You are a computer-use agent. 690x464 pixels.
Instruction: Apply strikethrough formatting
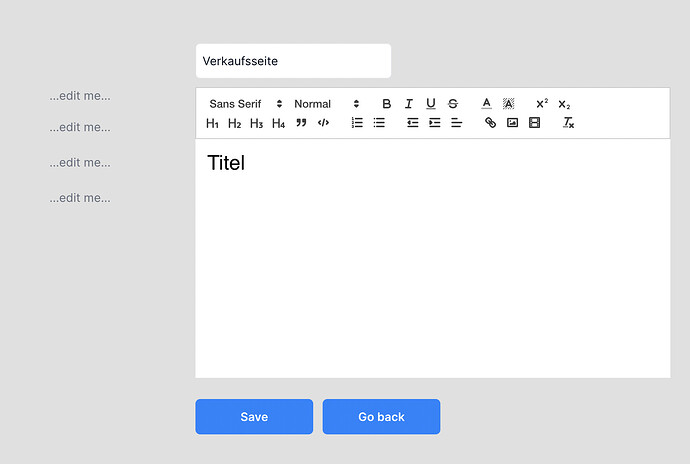click(x=453, y=104)
